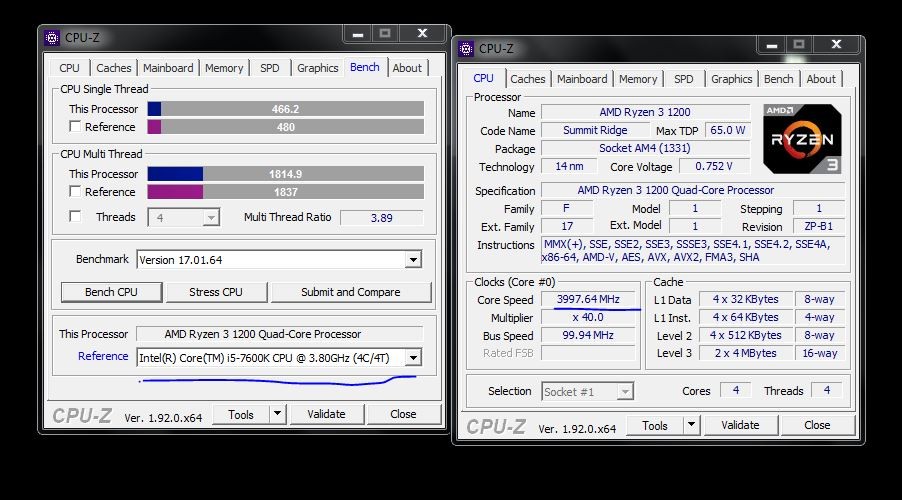Run Stress CPU test
The width and height of the screenshot is (902, 500).
click(x=216, y=292)
